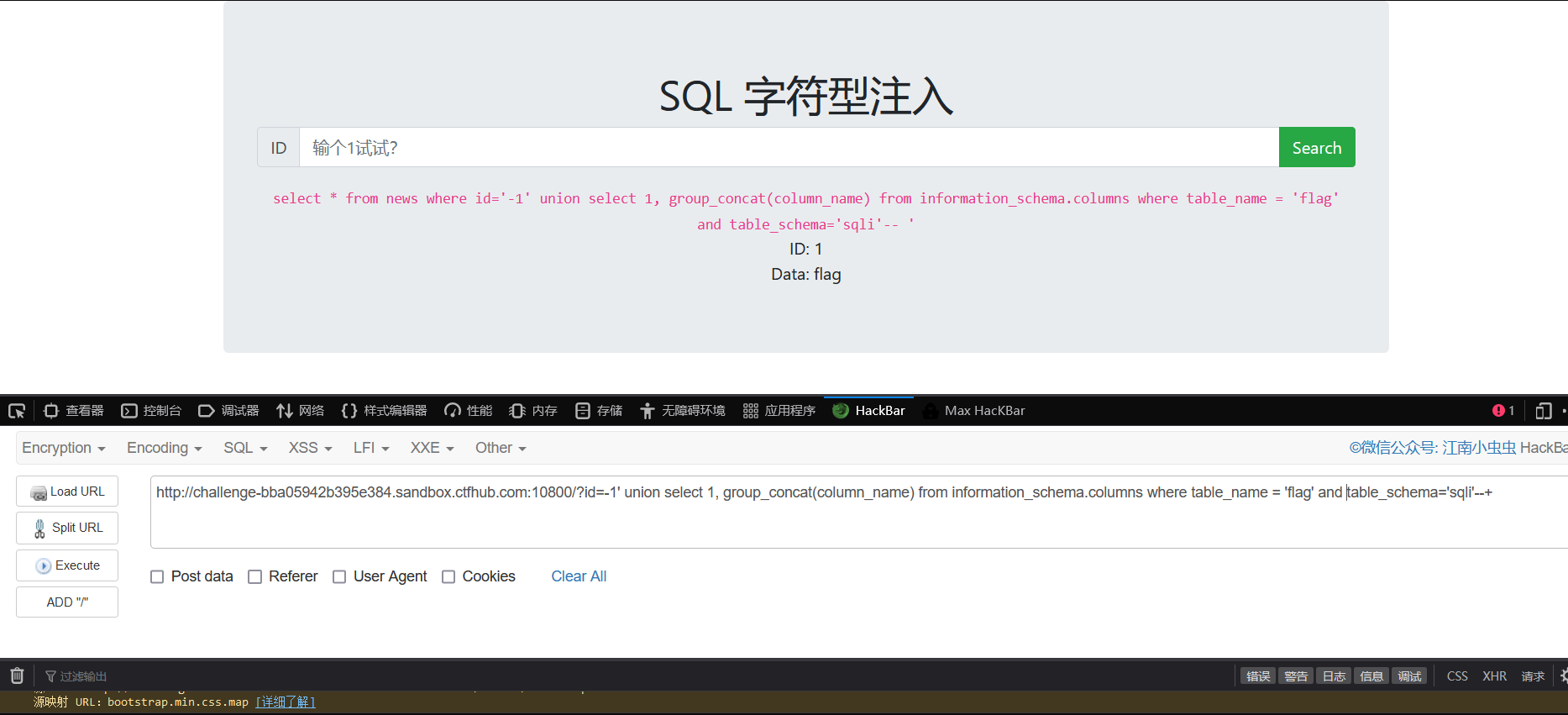Click the 'ID: 1' result text
The height and width of the screenshot is (715, 1568).
point(806,250)
